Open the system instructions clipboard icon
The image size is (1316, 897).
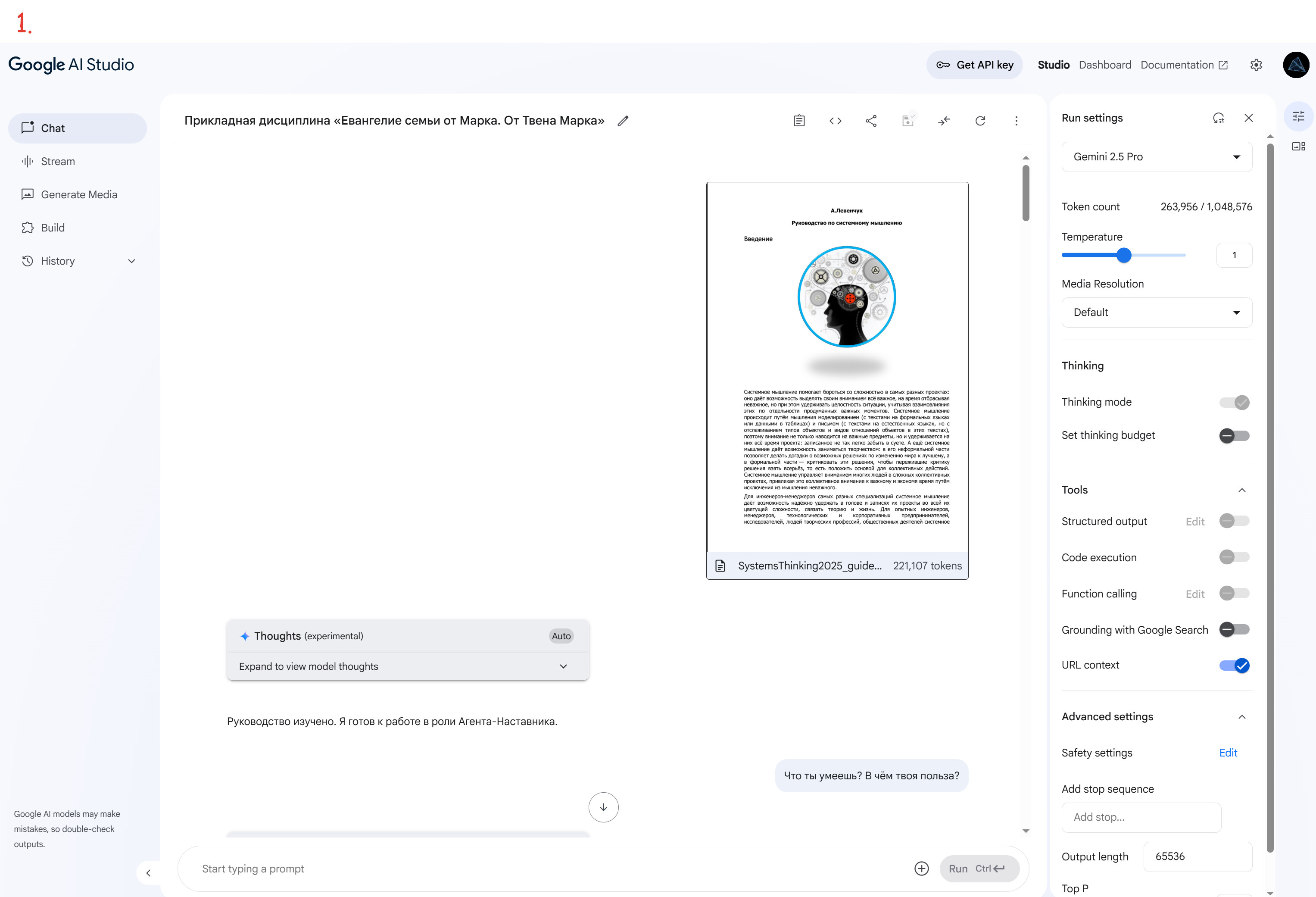[799, 121]
